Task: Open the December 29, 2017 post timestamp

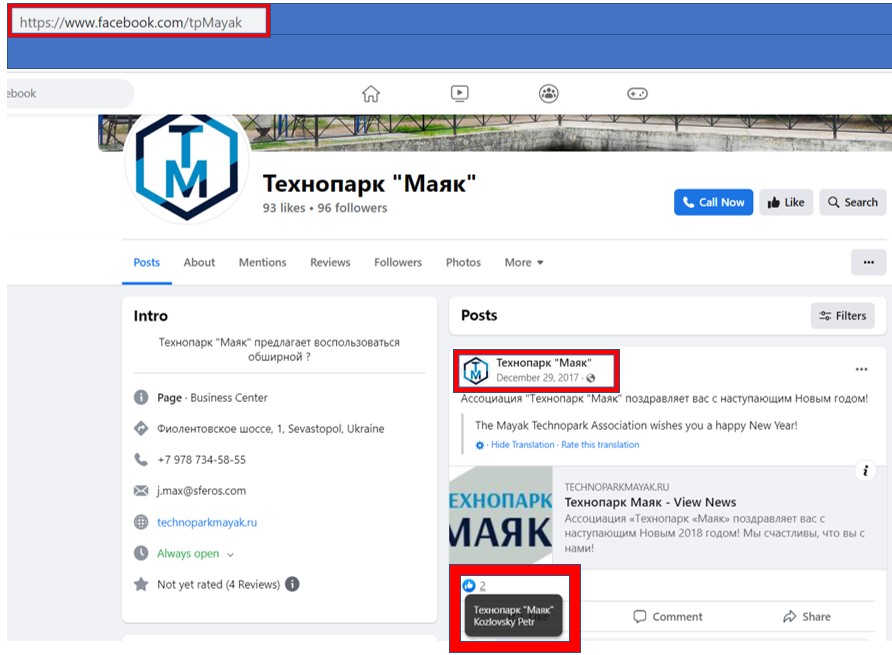Action: [537, 378]
